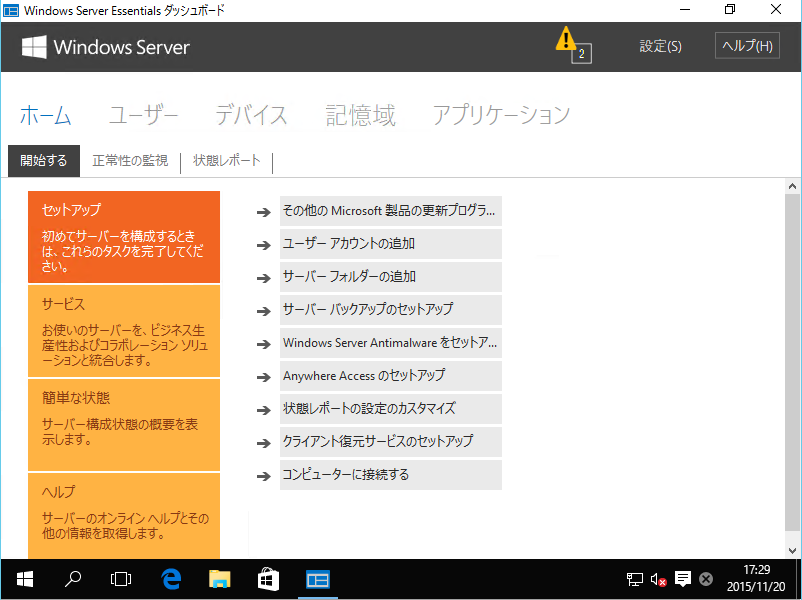The height and width of the screenshot is (600, 802).
Task: Select the 状態レポート sub-tab
Action: (x=227, y=161)
